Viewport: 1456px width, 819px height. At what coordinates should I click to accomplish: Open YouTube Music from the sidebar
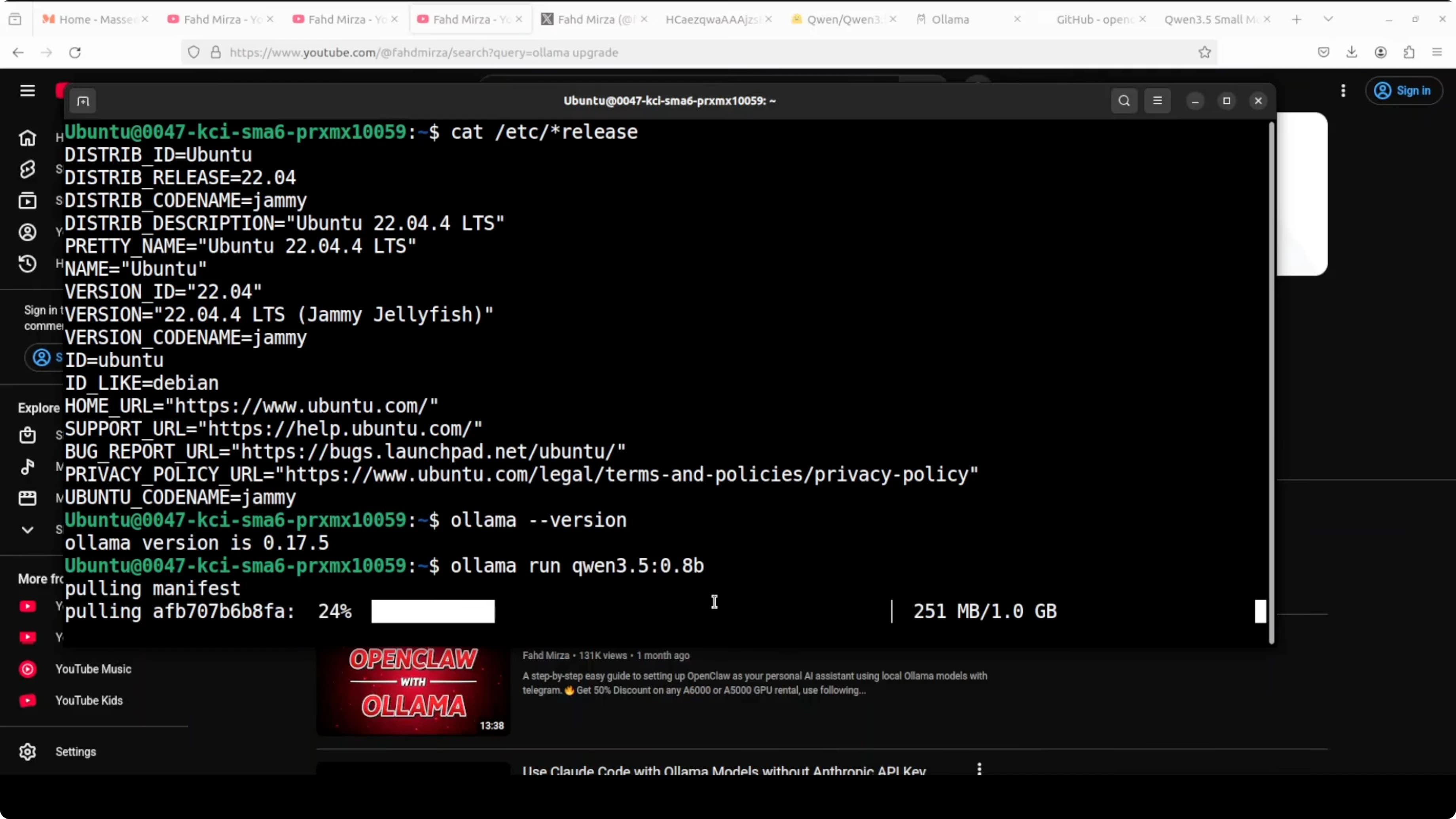tap(93, 669)
